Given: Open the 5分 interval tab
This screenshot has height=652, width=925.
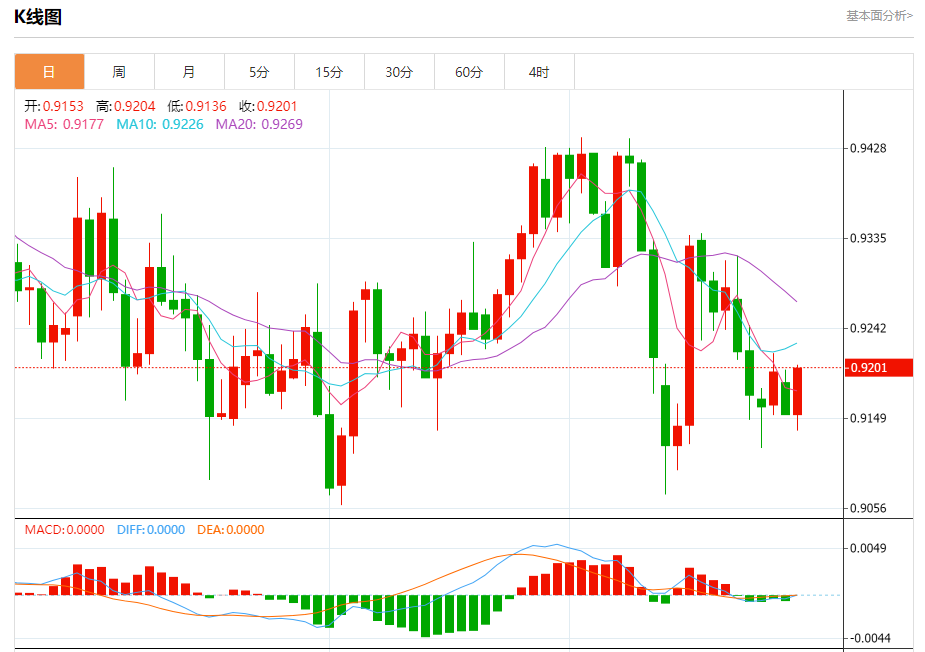Looking at the screenshot, I should [x=260, y=72].
